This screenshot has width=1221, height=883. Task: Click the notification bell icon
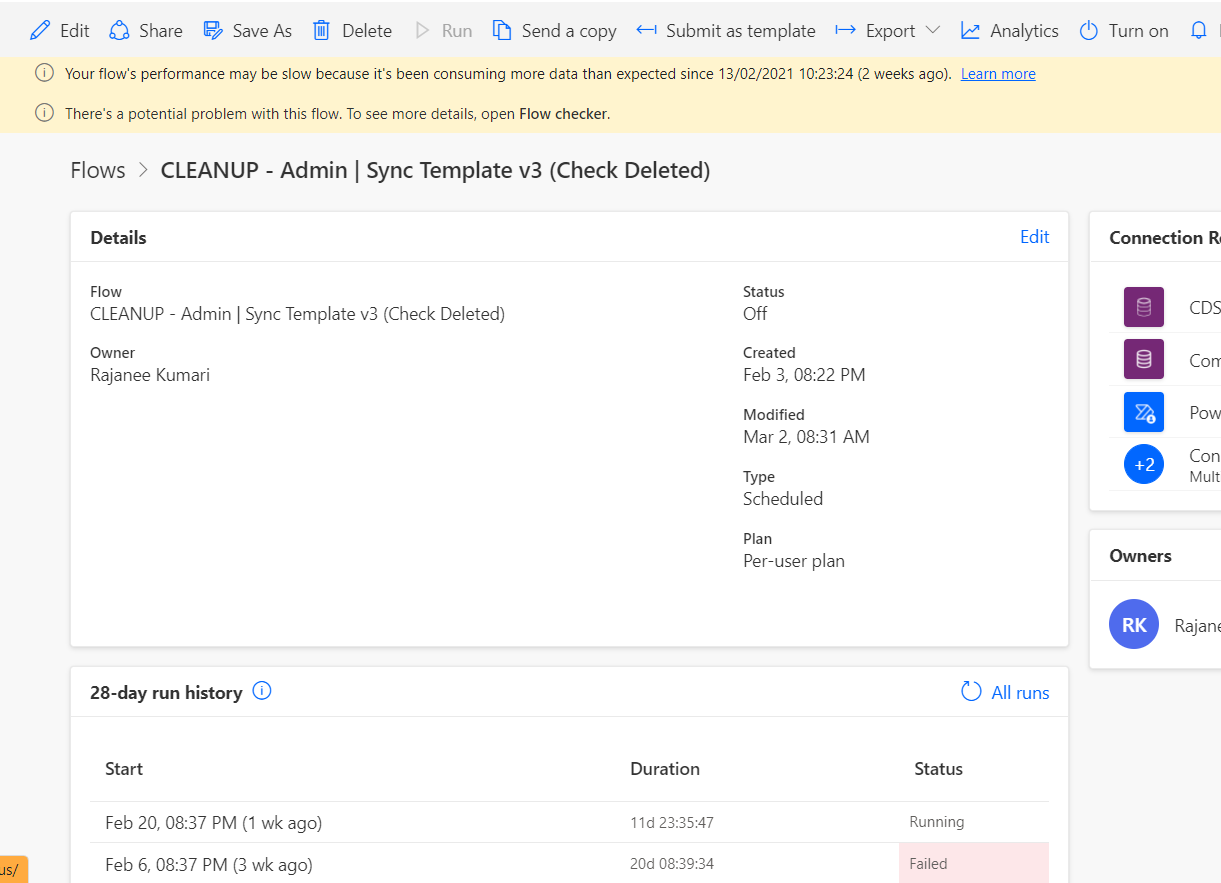[1199, 31]
